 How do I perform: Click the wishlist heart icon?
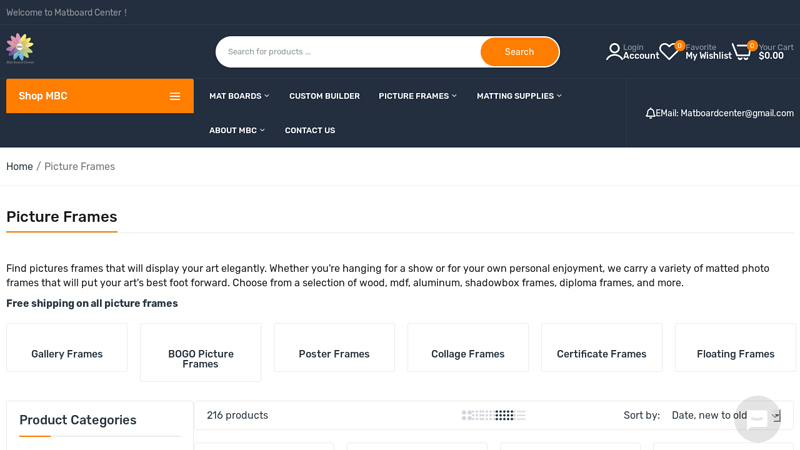[668, 52]
